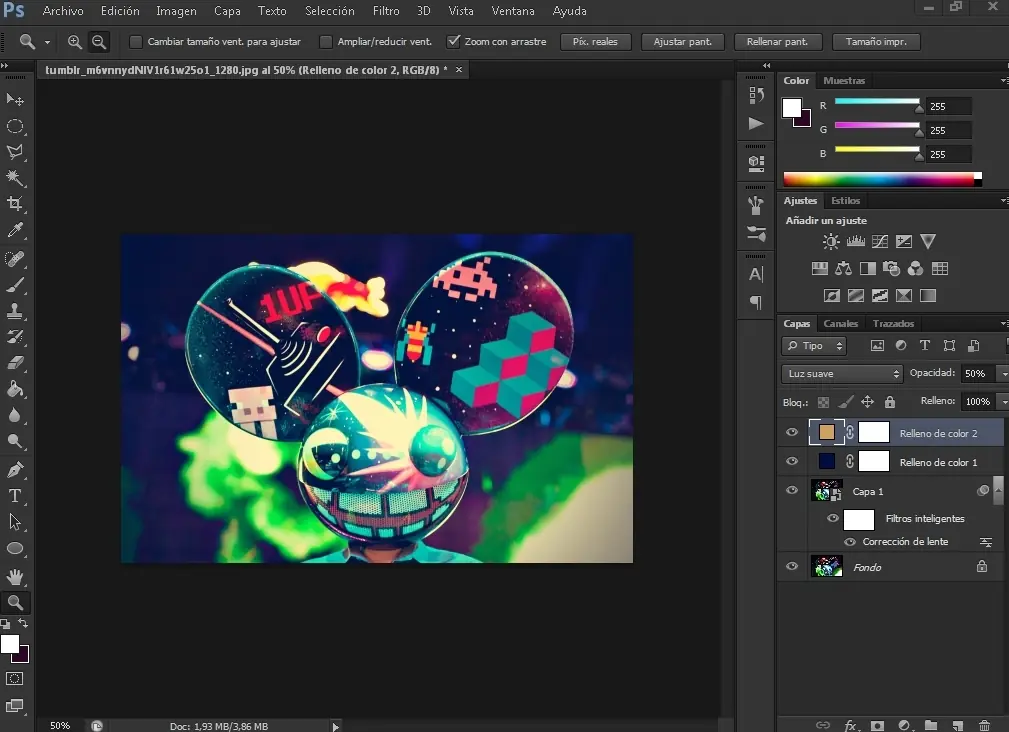
Task: Select the Magic Wand tool
Action: [x=15, y=177]
